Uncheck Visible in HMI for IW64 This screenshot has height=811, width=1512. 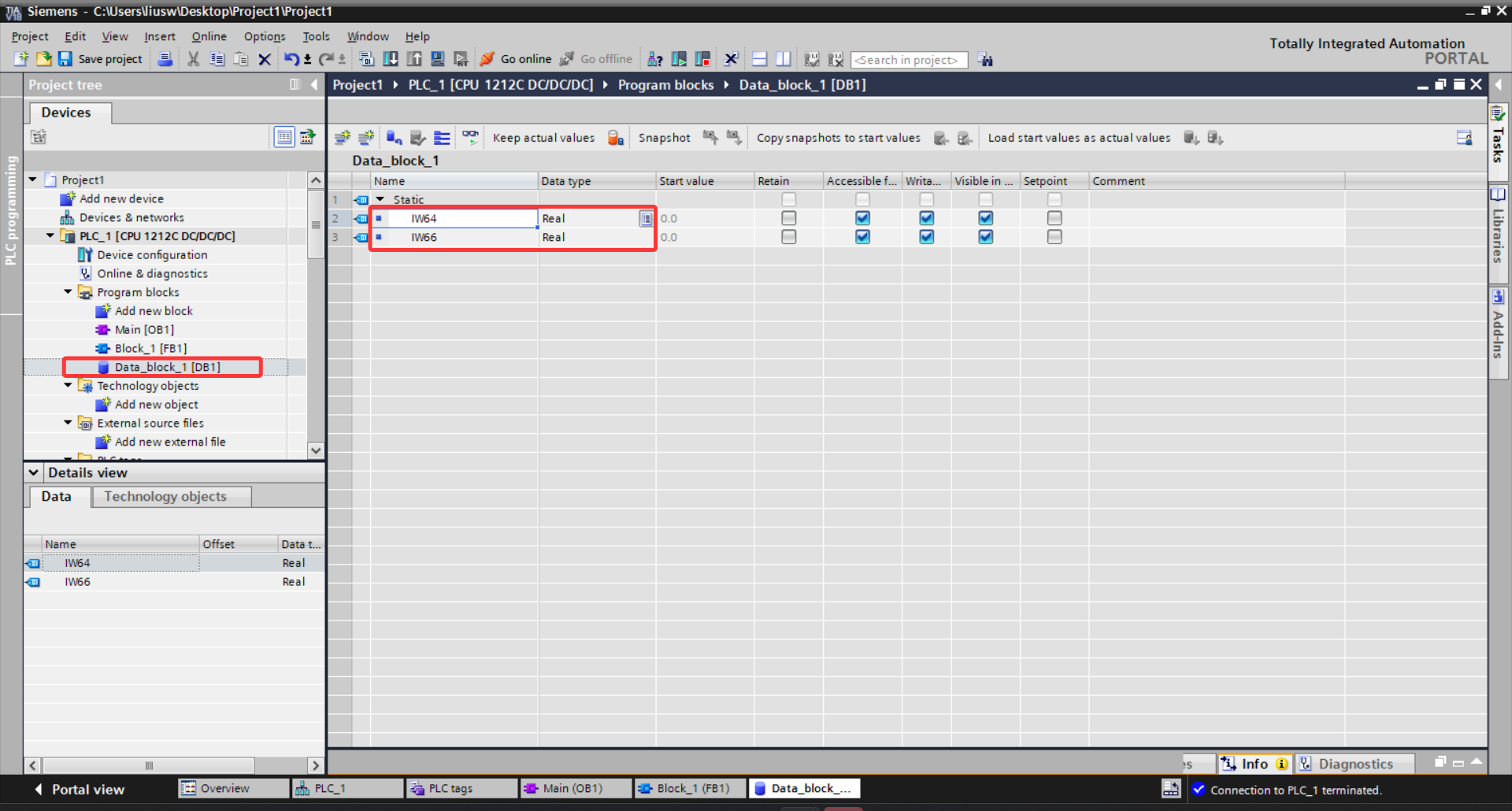[985, 218]
